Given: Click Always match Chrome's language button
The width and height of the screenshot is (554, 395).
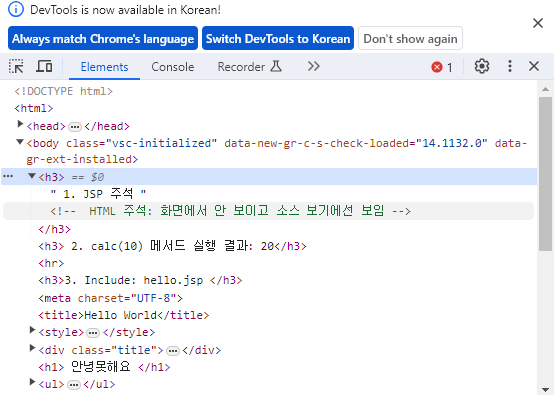Looking at the screenshot, I should 103,38.
